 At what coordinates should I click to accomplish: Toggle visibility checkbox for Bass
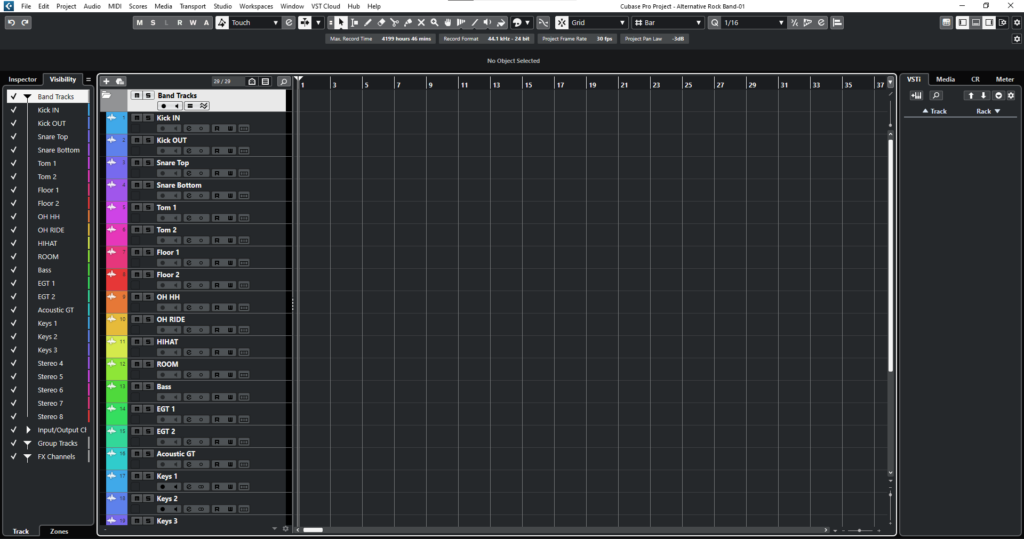click(x=14, y=270)
